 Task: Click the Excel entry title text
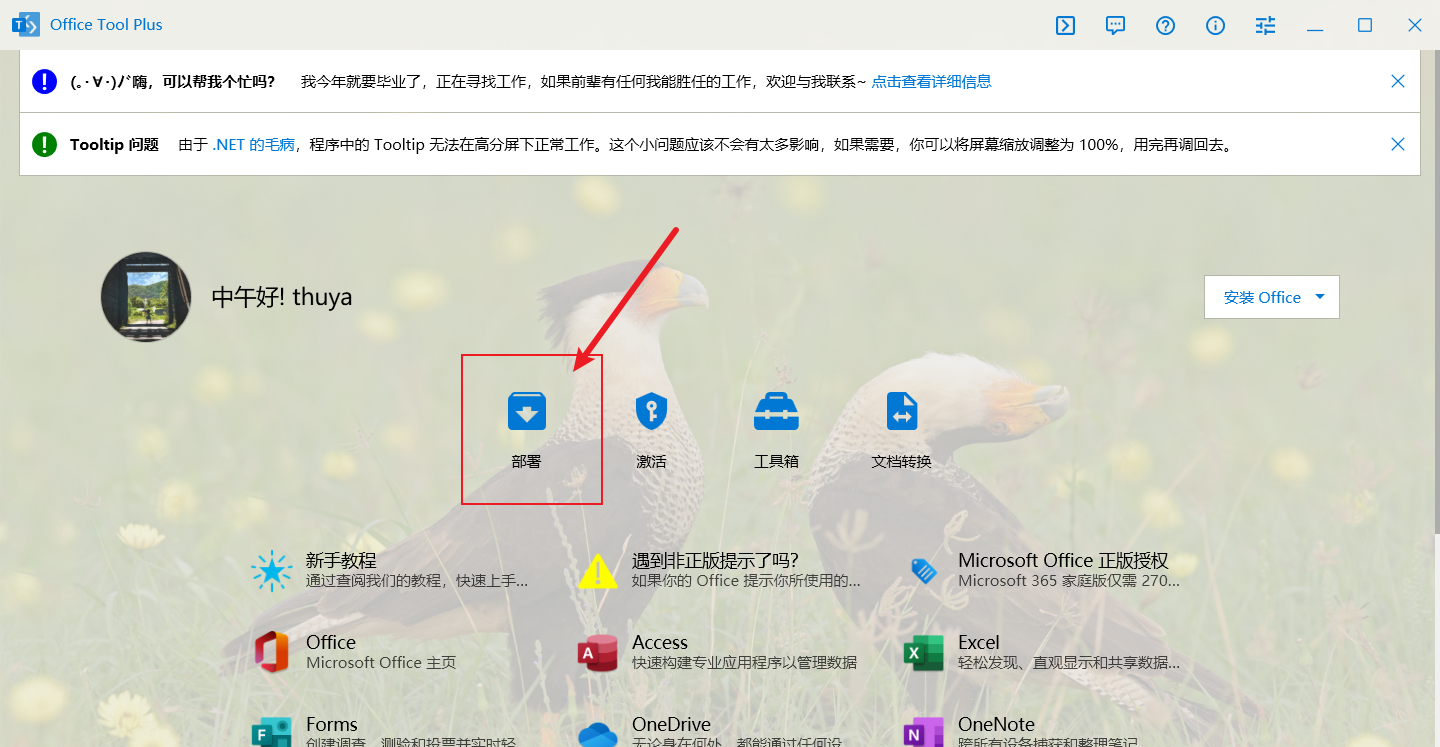pos(979,642)
